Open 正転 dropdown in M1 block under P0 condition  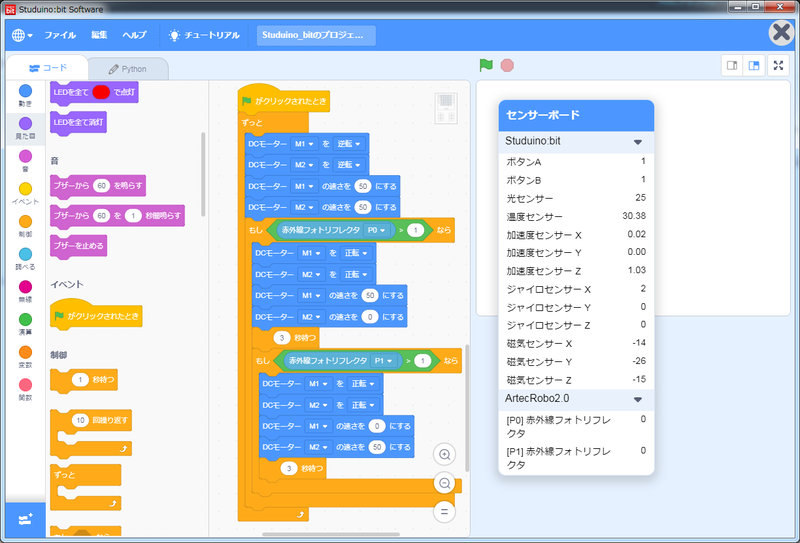point(356,253)
